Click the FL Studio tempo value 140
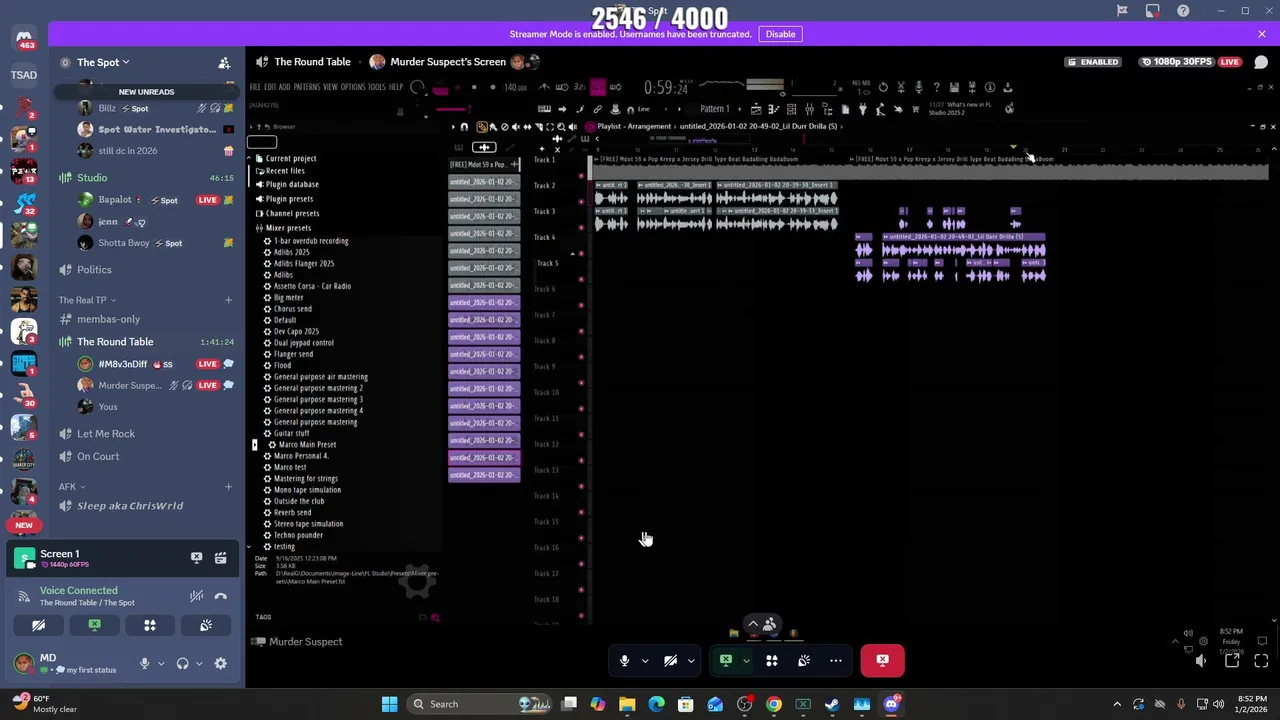 pos(515,87)
